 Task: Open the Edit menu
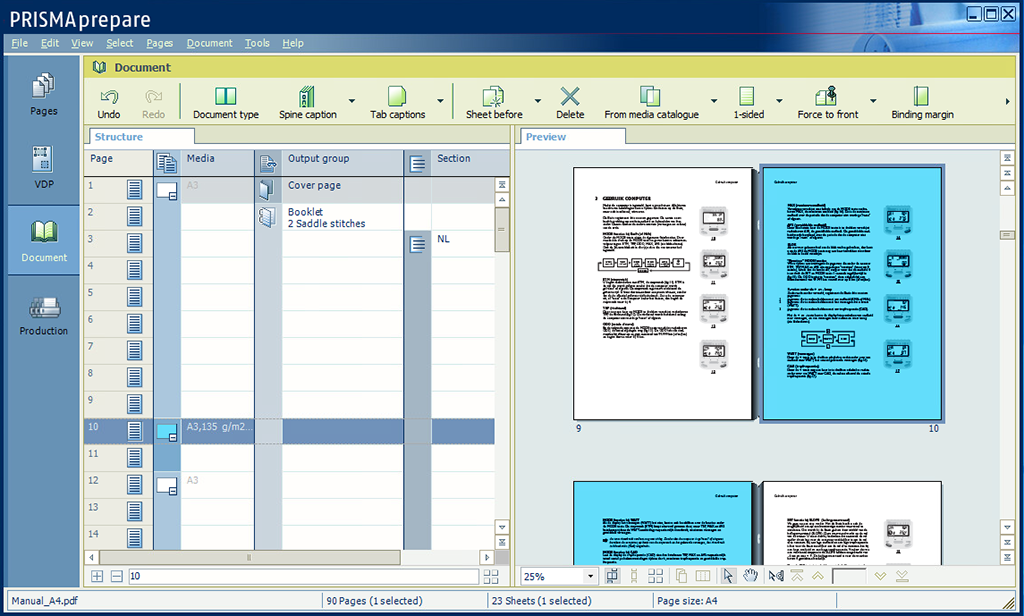point(50,43)
